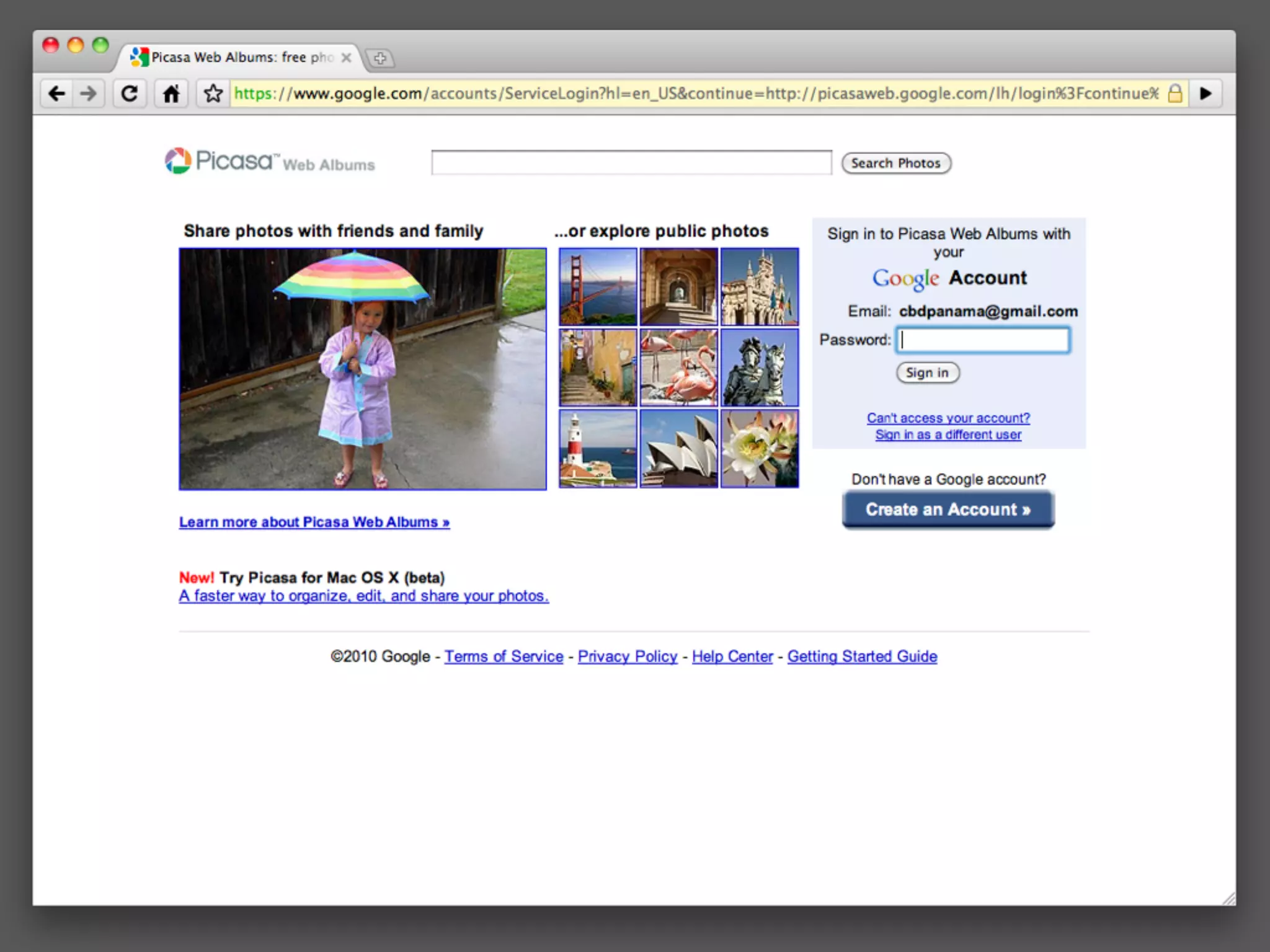Click Sign in as a different user
1270x952 pixels.
pyautogui.click(x=948, y=434)
